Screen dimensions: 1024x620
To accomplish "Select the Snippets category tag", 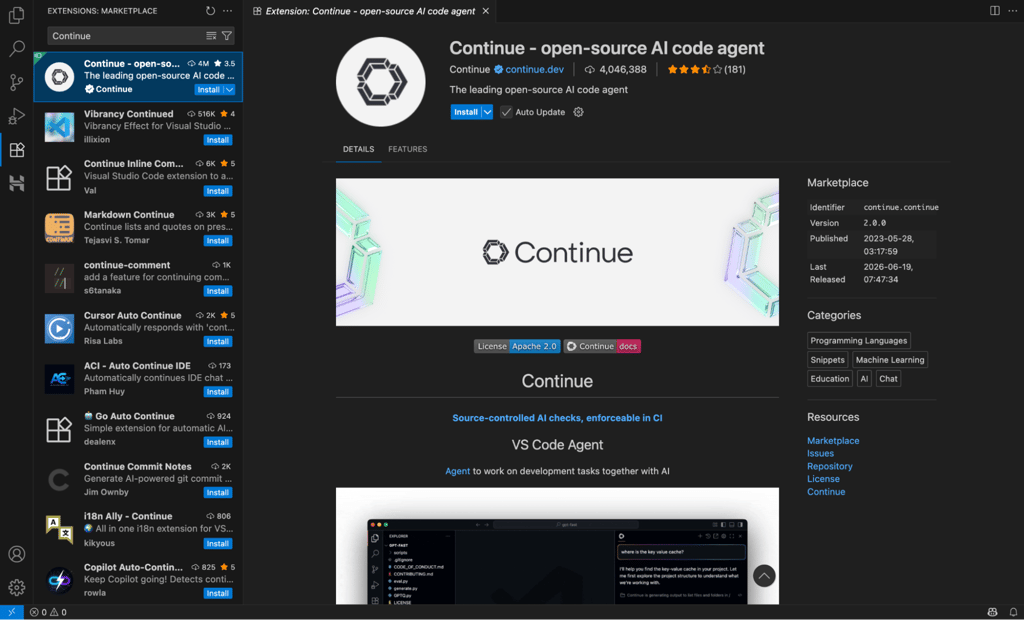I will click(827, 360).
